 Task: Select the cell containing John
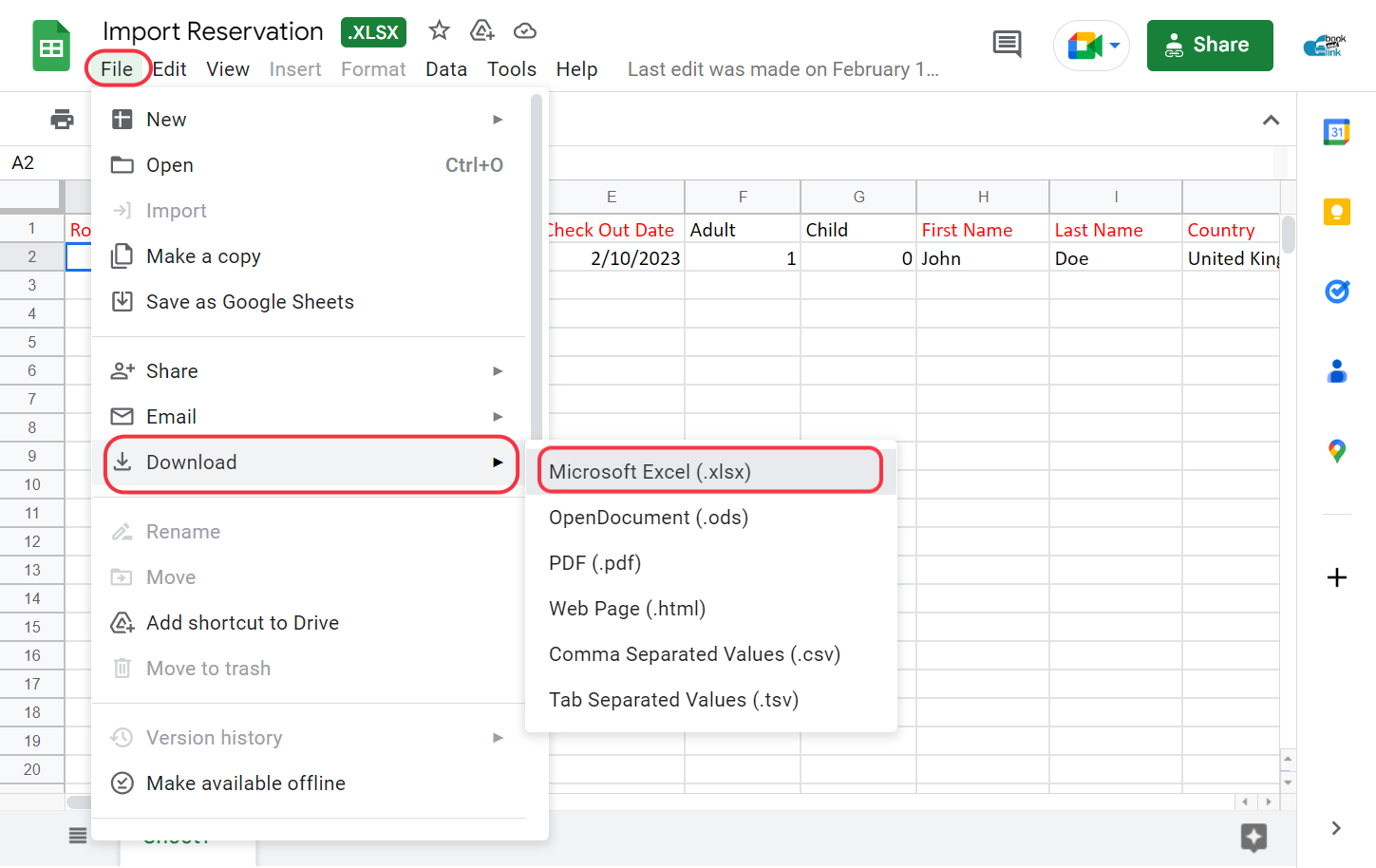coord(983,258)
